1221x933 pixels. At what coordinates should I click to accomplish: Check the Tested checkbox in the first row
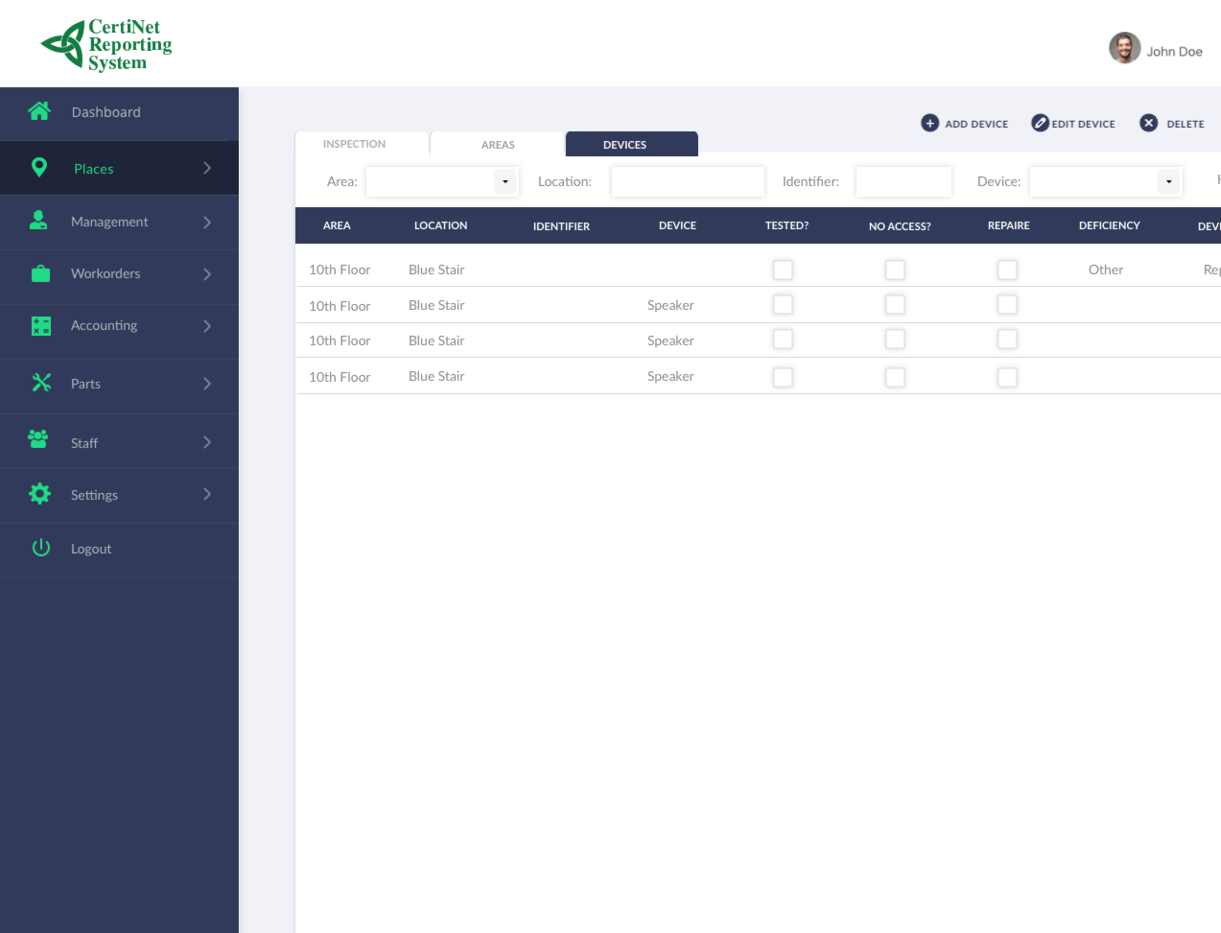(783, 269)
